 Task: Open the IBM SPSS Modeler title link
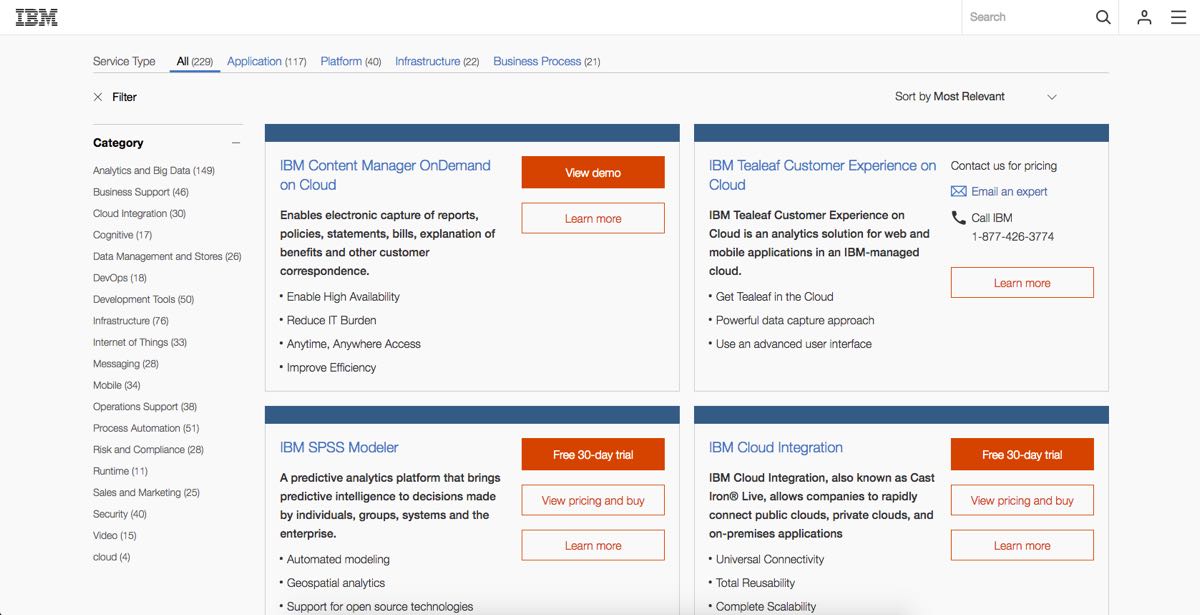(339, 447)
